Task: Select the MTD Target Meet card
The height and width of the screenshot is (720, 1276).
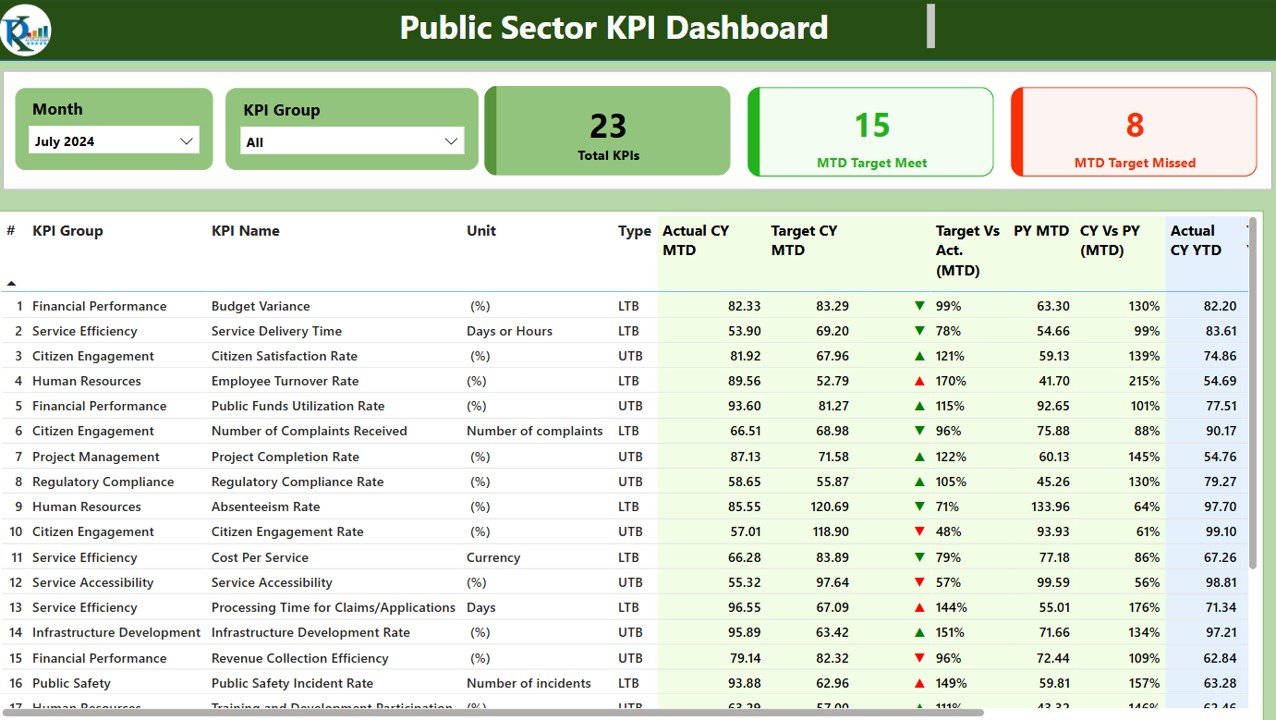Action: [871, 132]
